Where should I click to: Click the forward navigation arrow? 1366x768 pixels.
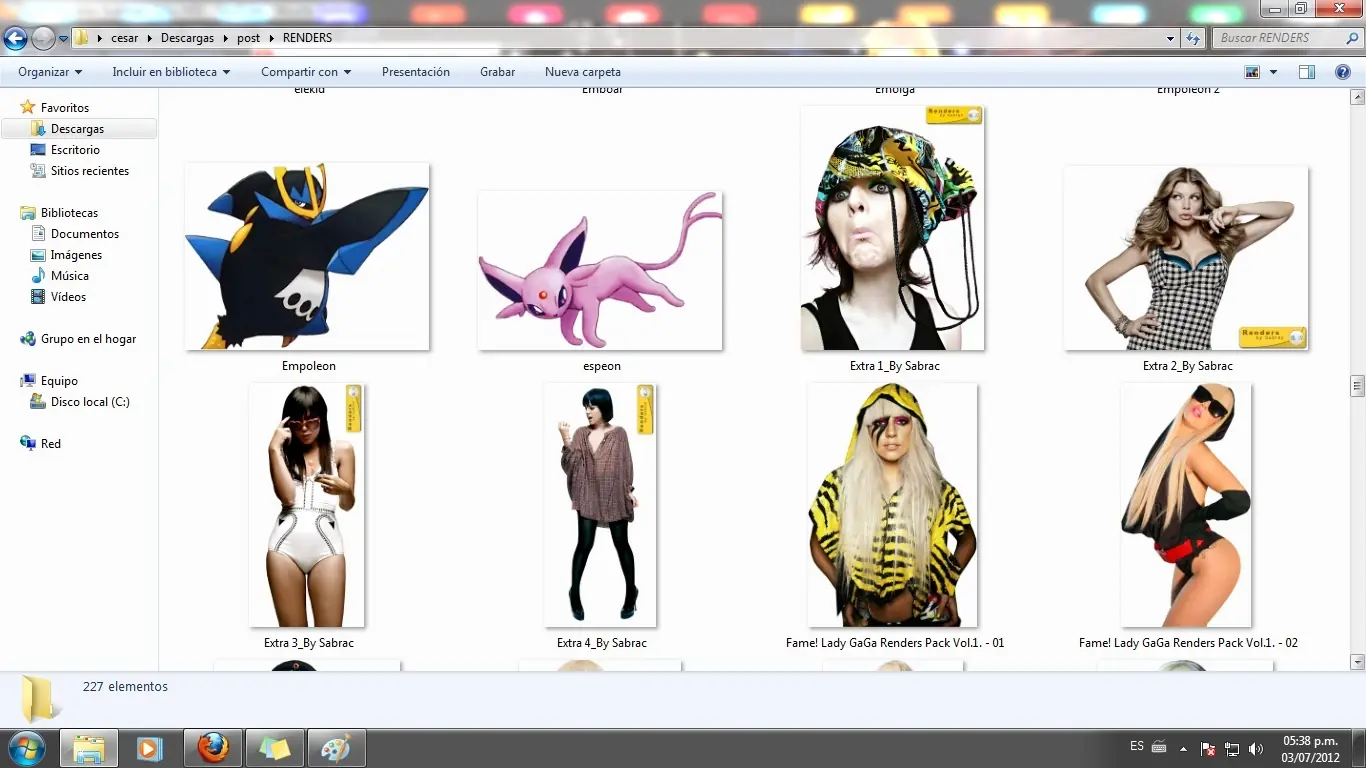click(43, 39)
